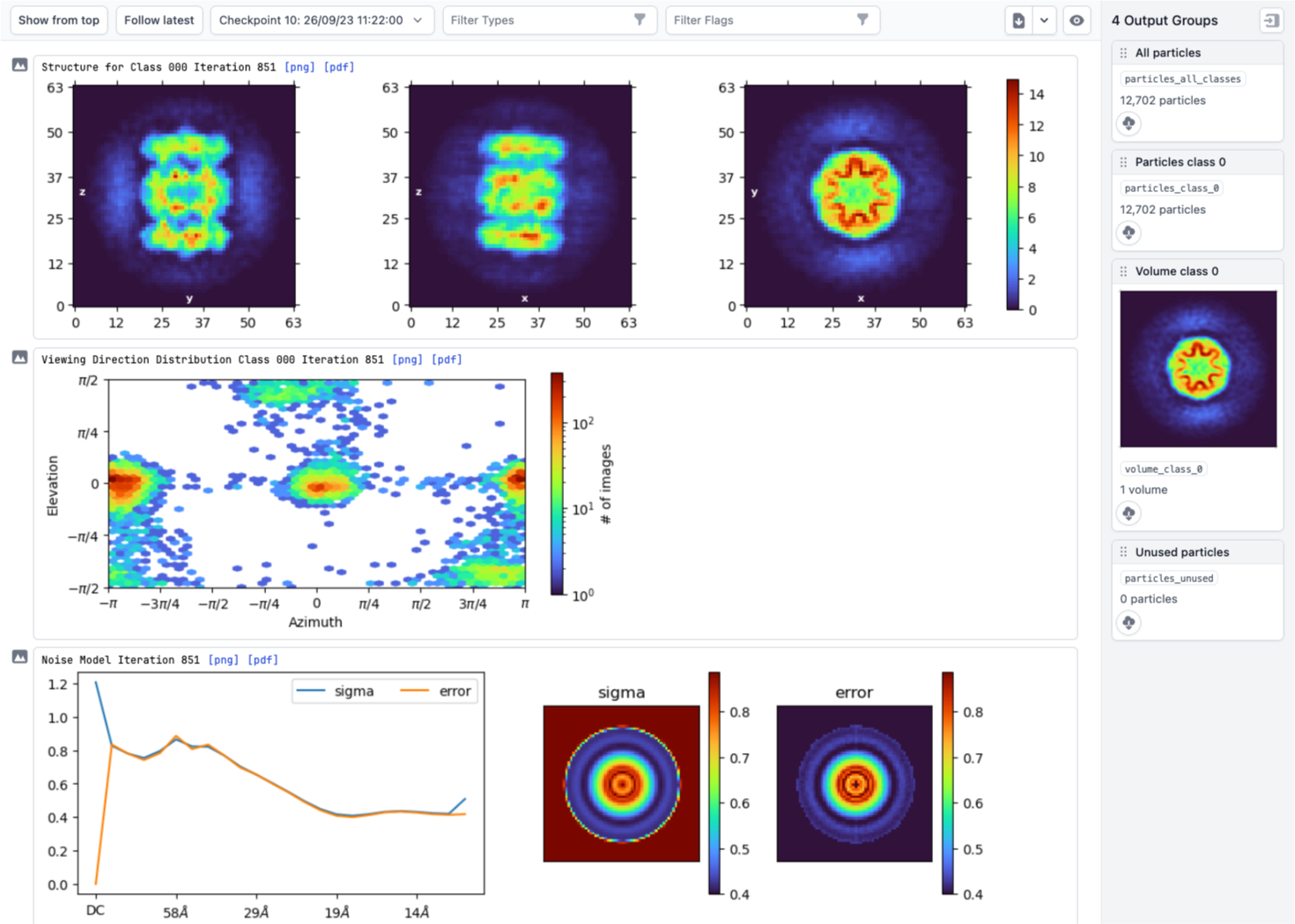Collapse the Output Groups side panel
Image resolution: width=1295 pixels, height=924 pixels.
pos(1270,20)
